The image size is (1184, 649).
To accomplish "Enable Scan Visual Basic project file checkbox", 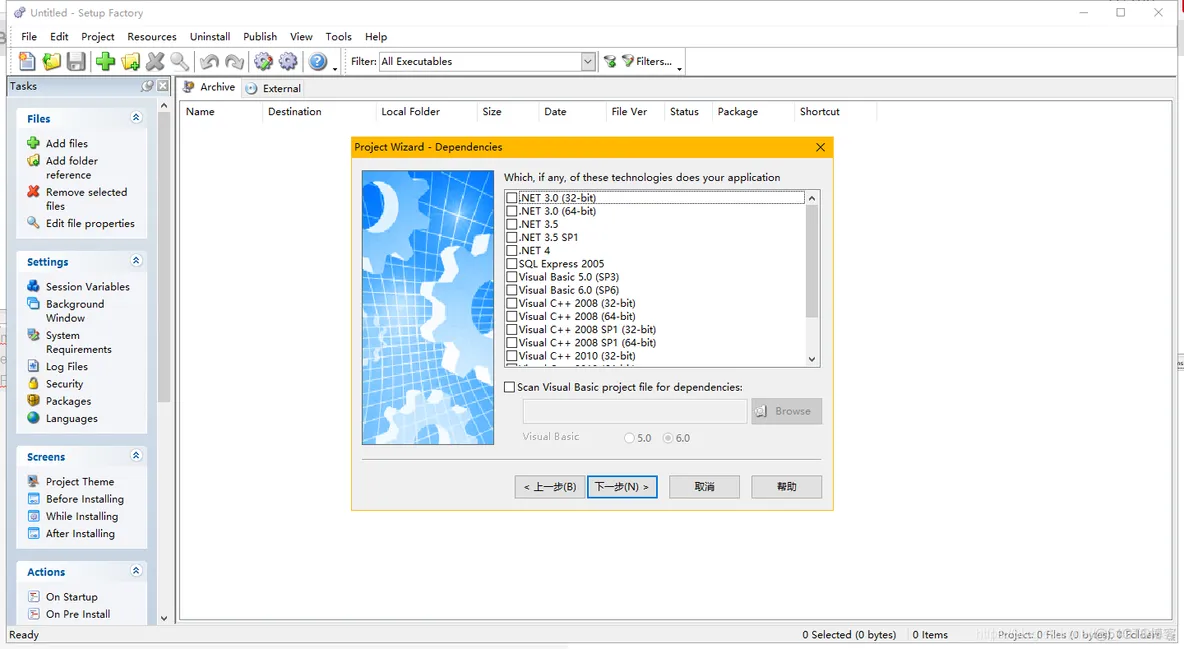I will pos(510,387).
